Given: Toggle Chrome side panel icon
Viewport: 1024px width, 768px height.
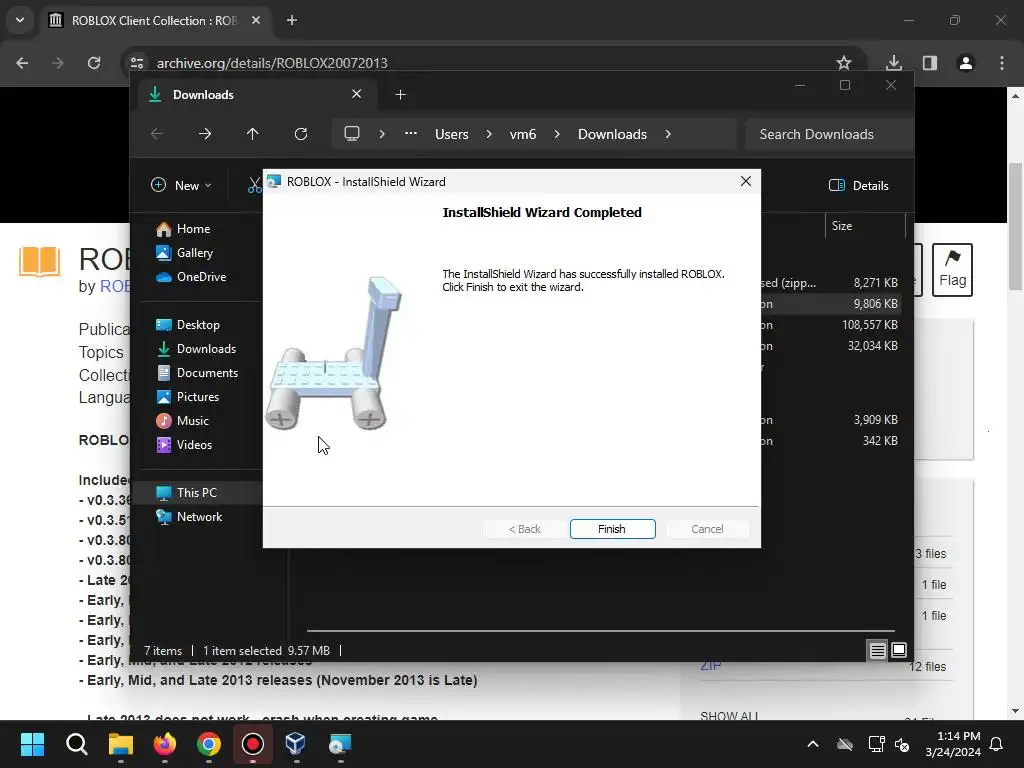Looking at the screenshot, I should coord(930,63).
